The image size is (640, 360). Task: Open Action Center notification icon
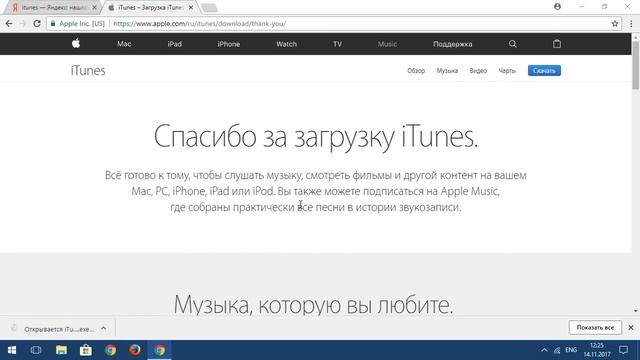click(x=624, y=350)
